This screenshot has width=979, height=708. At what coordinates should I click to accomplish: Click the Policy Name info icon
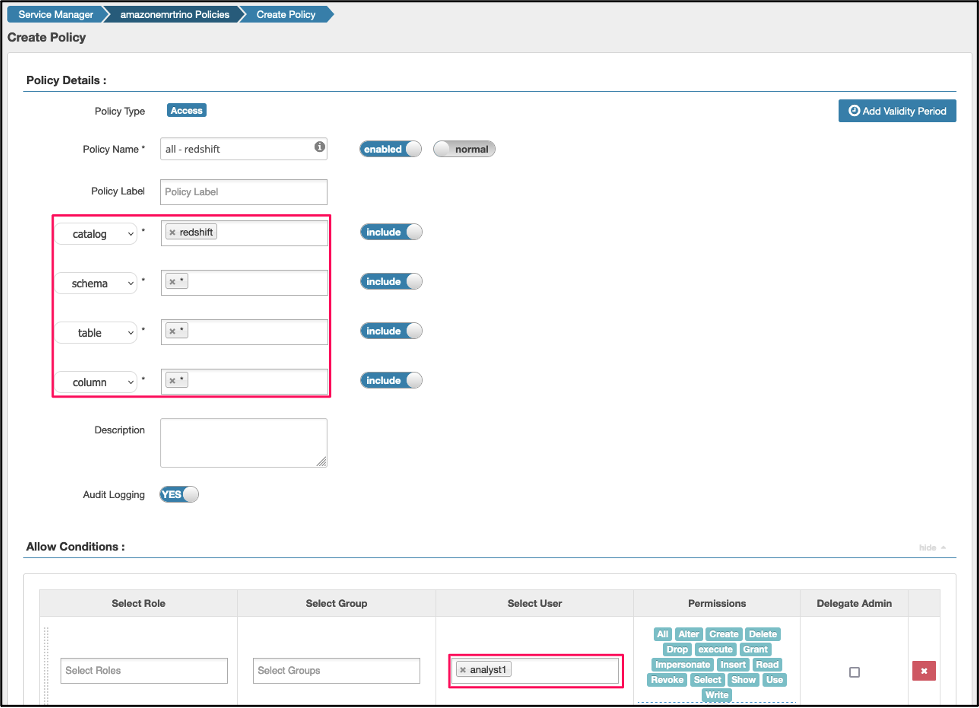pos(320,147)
